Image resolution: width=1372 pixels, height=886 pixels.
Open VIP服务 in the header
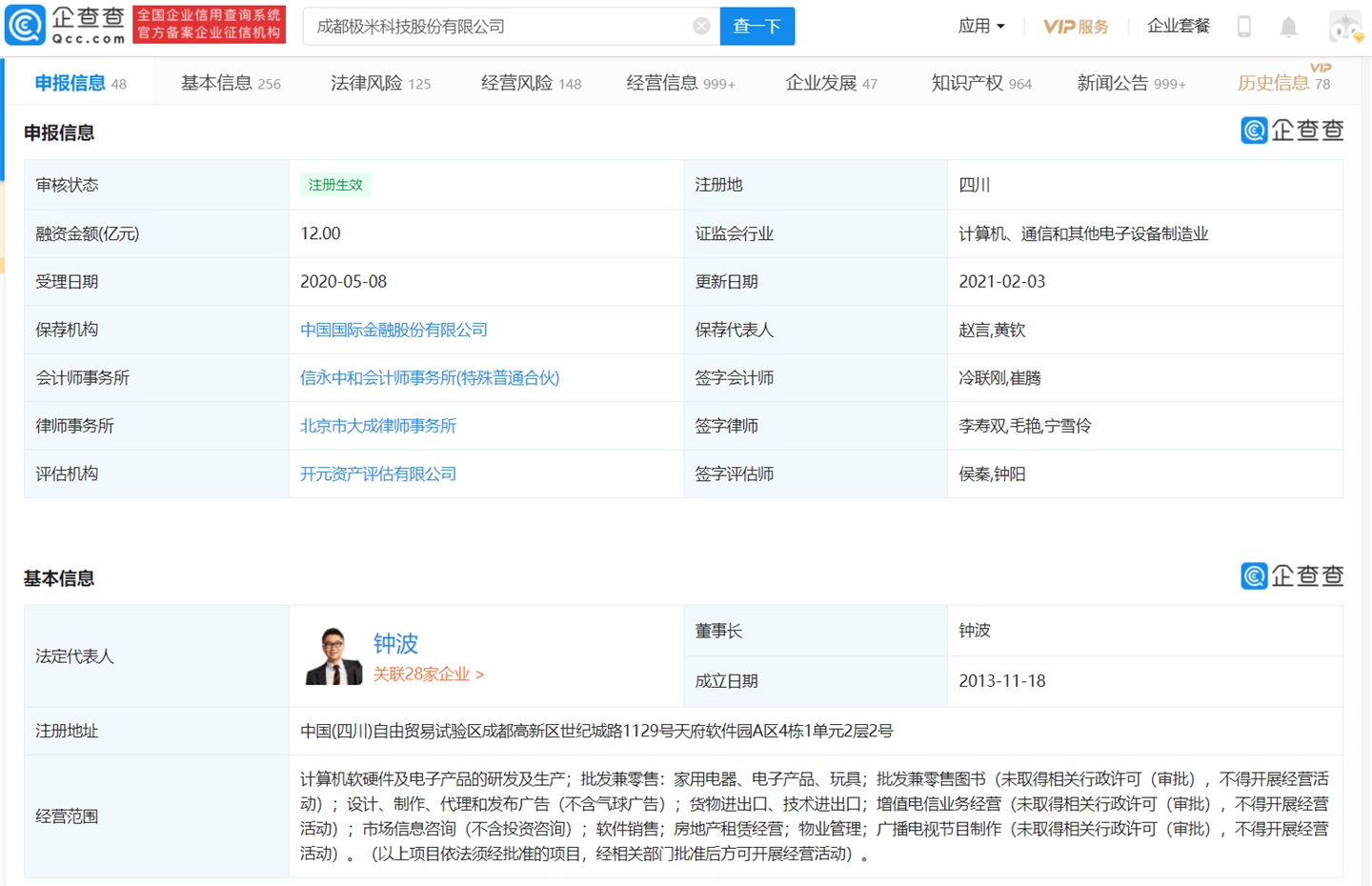(1076, 27)
